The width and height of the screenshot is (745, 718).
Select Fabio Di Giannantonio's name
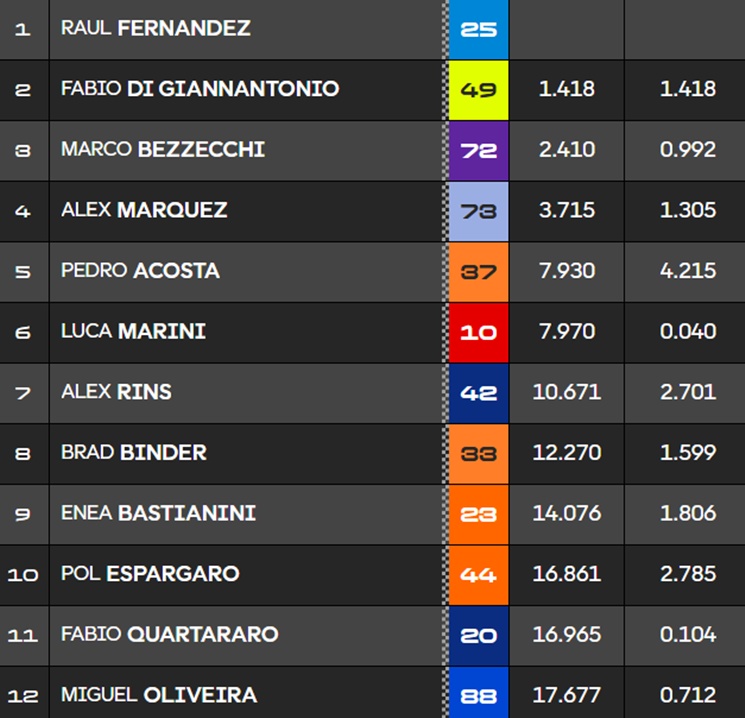click(x=199, y=89)
